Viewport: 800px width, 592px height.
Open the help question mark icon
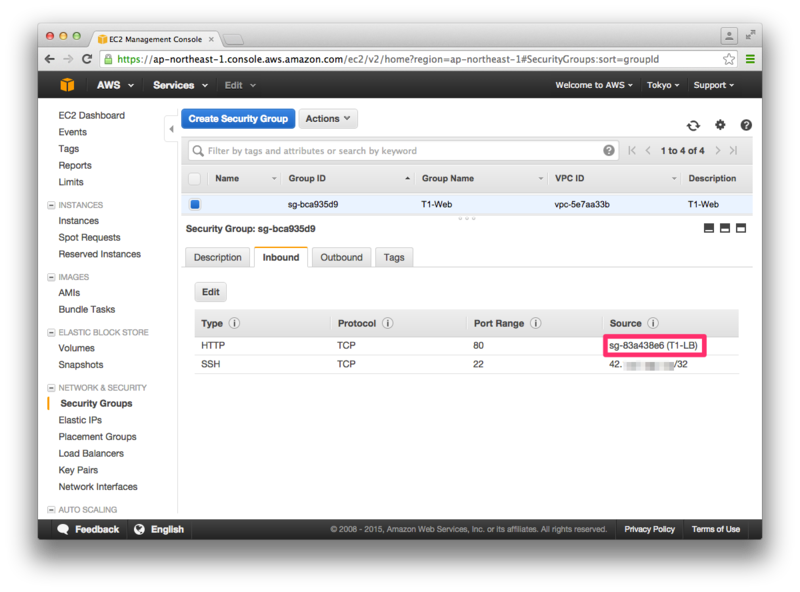(x=746, y=125)
